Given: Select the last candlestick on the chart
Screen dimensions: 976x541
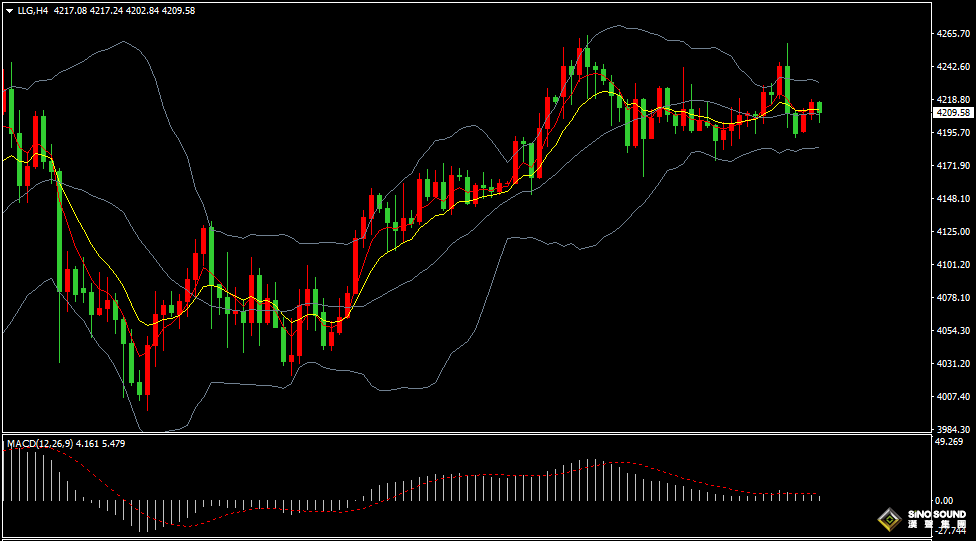Looking at the screenshot, I should click(x=819, y=108).
